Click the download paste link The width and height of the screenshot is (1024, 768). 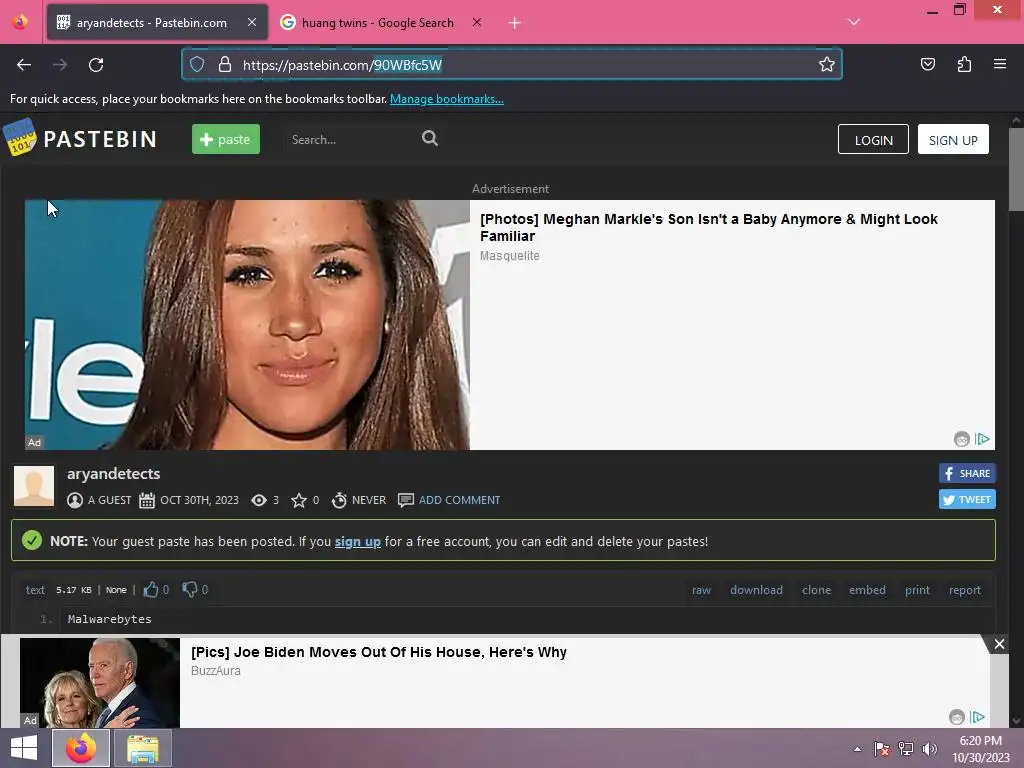(x=756, y=590)
